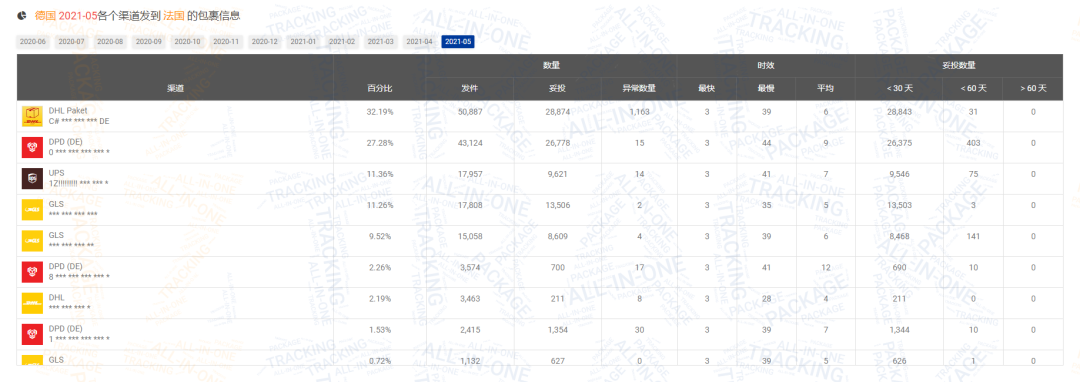Click the 平均 time column header

(825, 88)
